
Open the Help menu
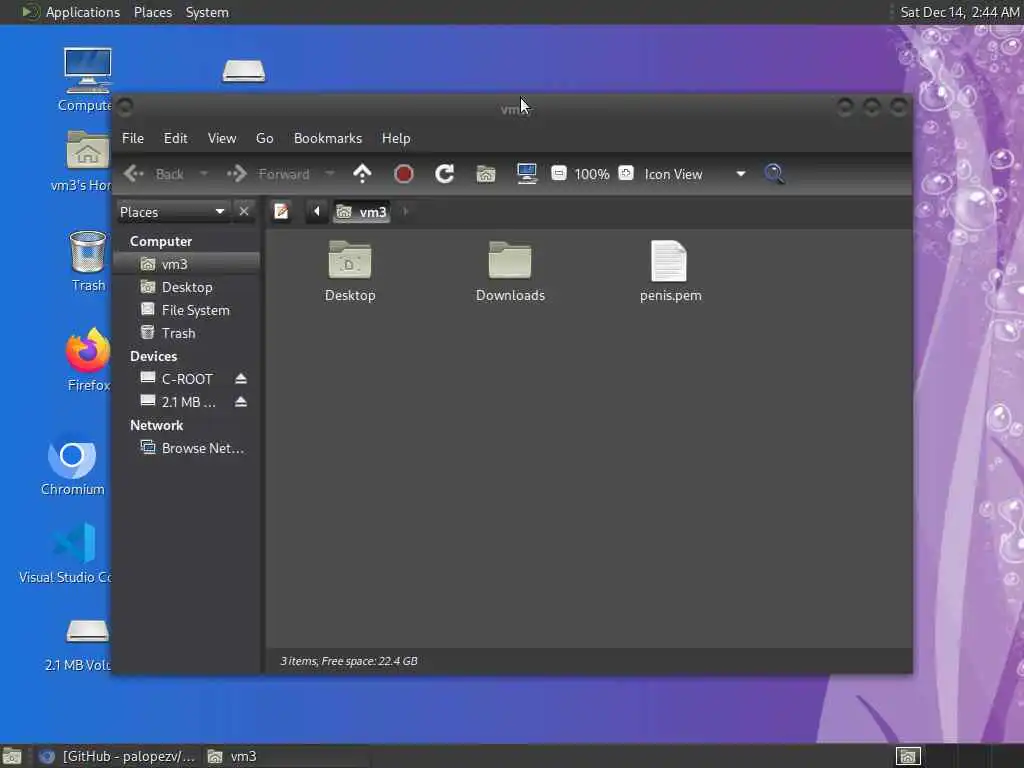(x=396, y=138)
